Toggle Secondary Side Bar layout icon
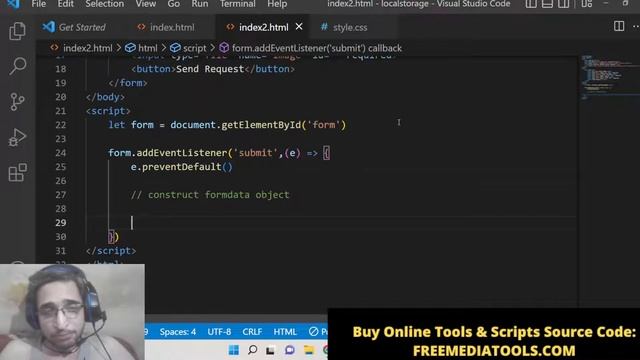640x360 pixels. (x=564, y=4)
